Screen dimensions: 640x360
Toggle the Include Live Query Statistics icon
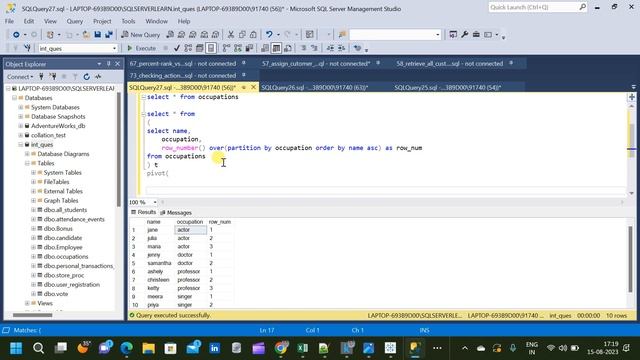[238, 48]
